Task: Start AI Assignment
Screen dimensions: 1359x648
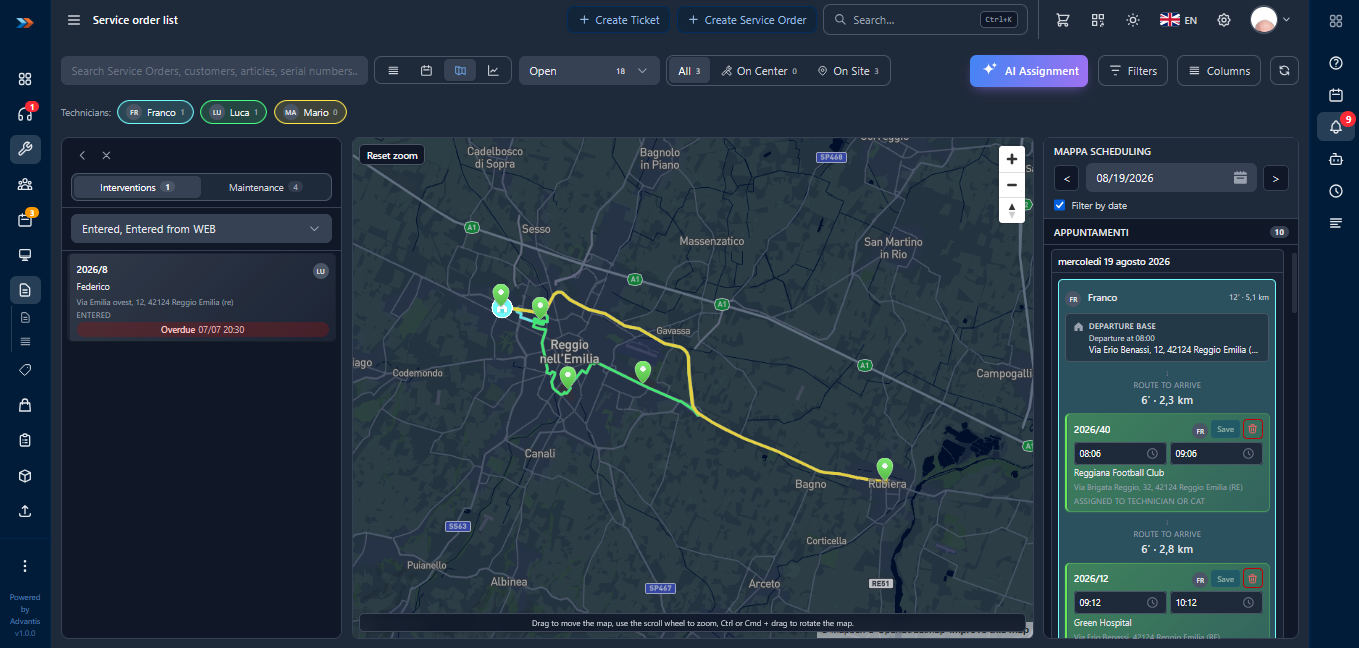Action: (x=1029, y=71)
